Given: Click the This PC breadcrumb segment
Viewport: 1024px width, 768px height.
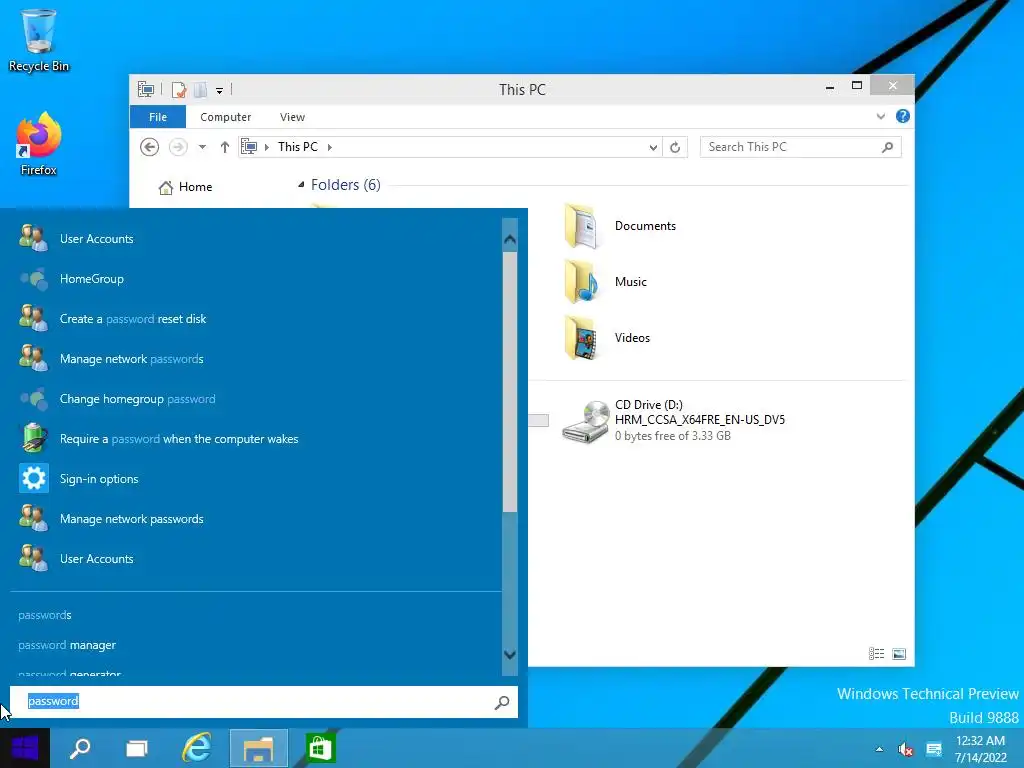Looking at the screenshot, I should pos(298,147).
